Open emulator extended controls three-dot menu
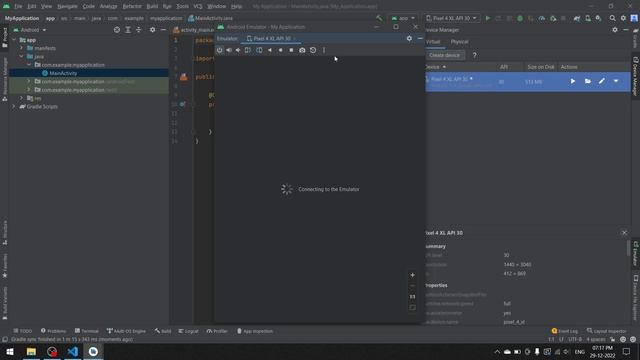 pyautogui.click(x=324, y=50)
